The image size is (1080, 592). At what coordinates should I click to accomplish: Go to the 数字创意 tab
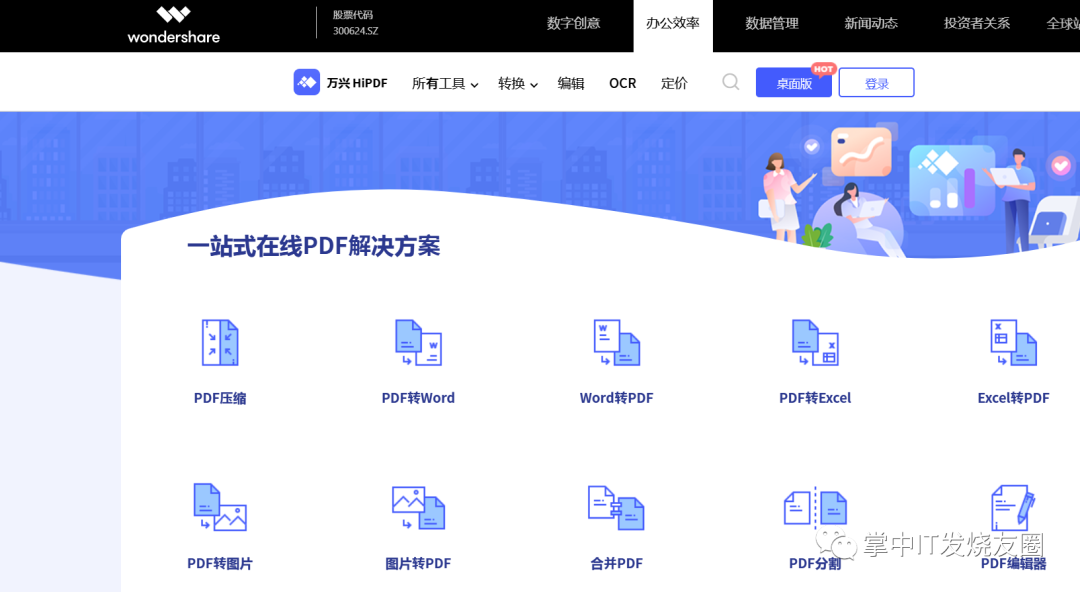(x=573, y=23)
